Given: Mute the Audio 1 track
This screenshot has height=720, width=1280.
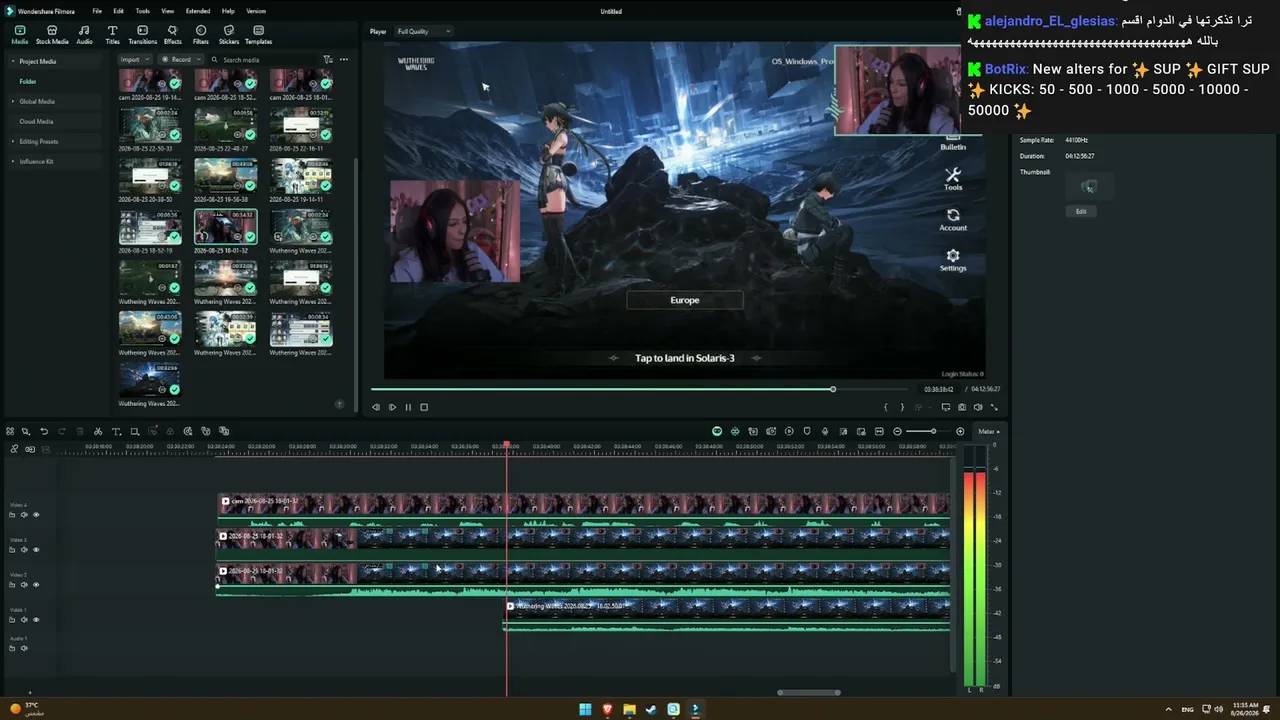Looking at the screenshot, I should tap(24, 648).
